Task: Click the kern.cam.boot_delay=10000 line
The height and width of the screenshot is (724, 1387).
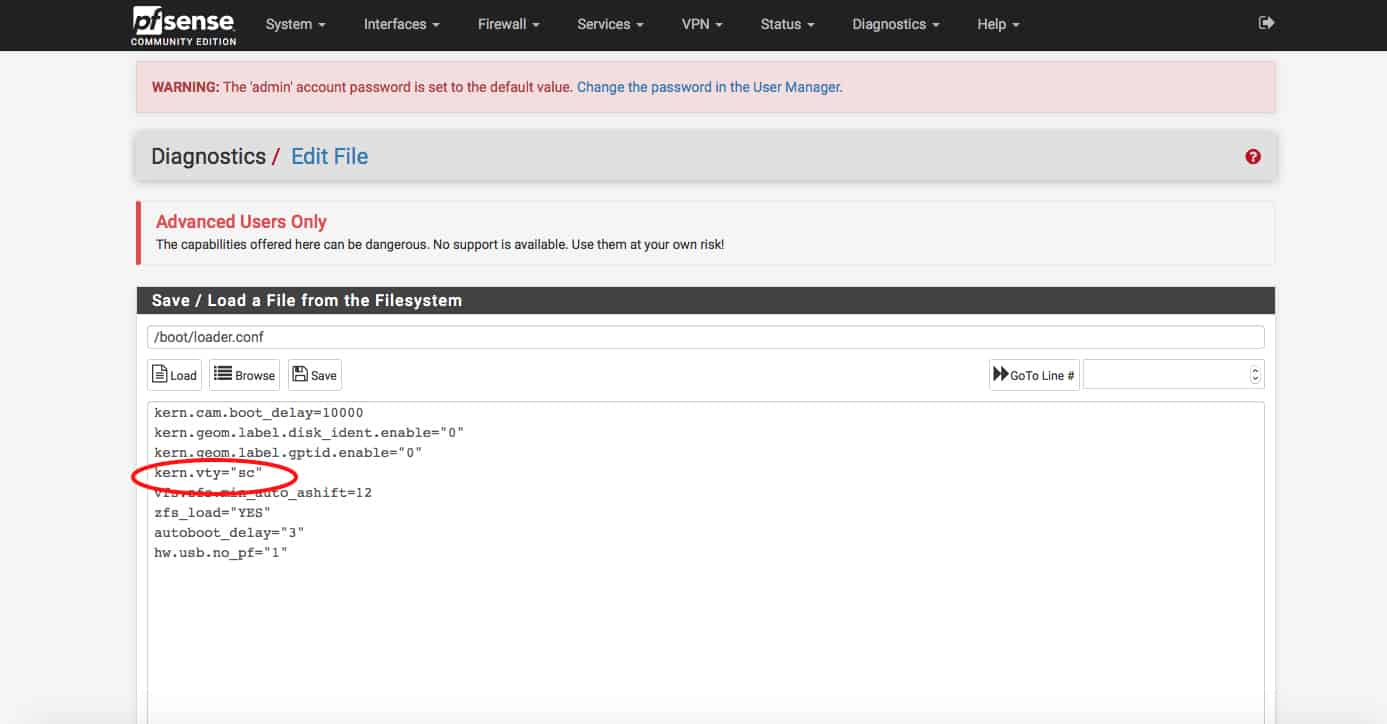Action: [x=259, y=412]
